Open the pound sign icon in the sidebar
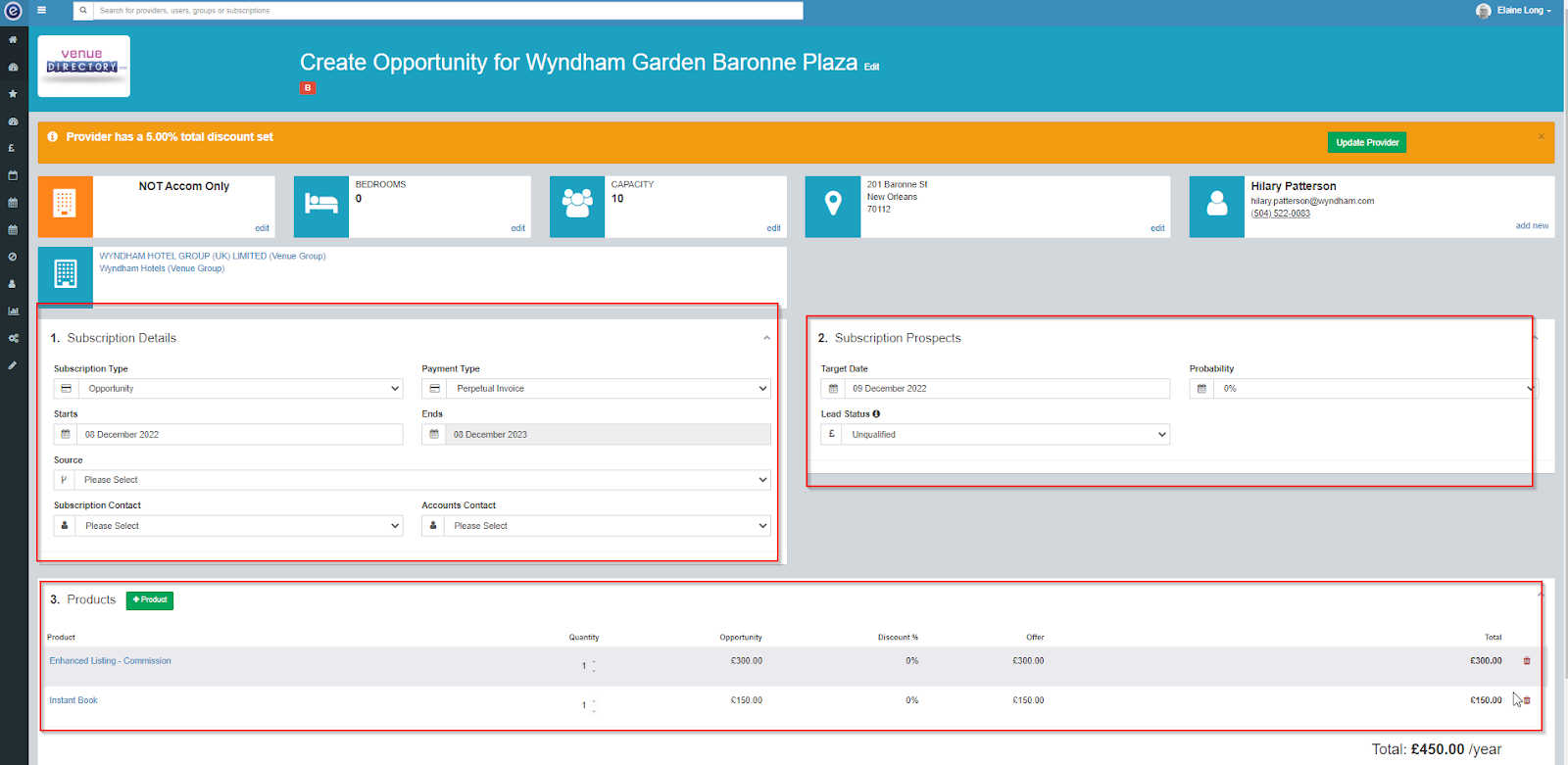 coord(12,148)
